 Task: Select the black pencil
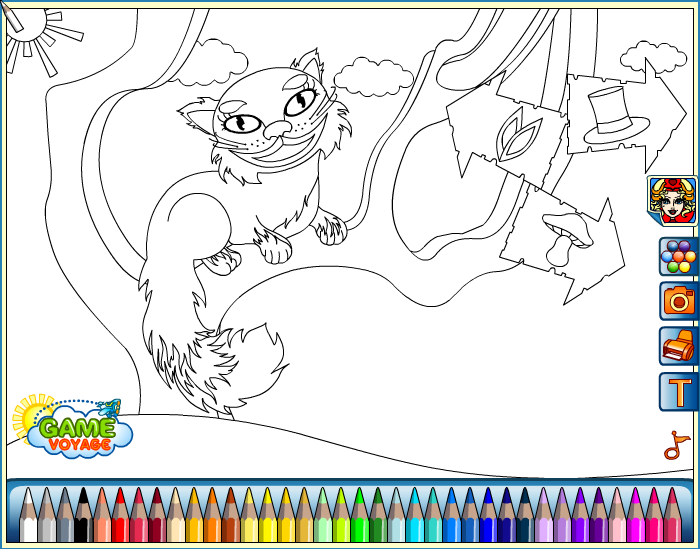(83, 515)
